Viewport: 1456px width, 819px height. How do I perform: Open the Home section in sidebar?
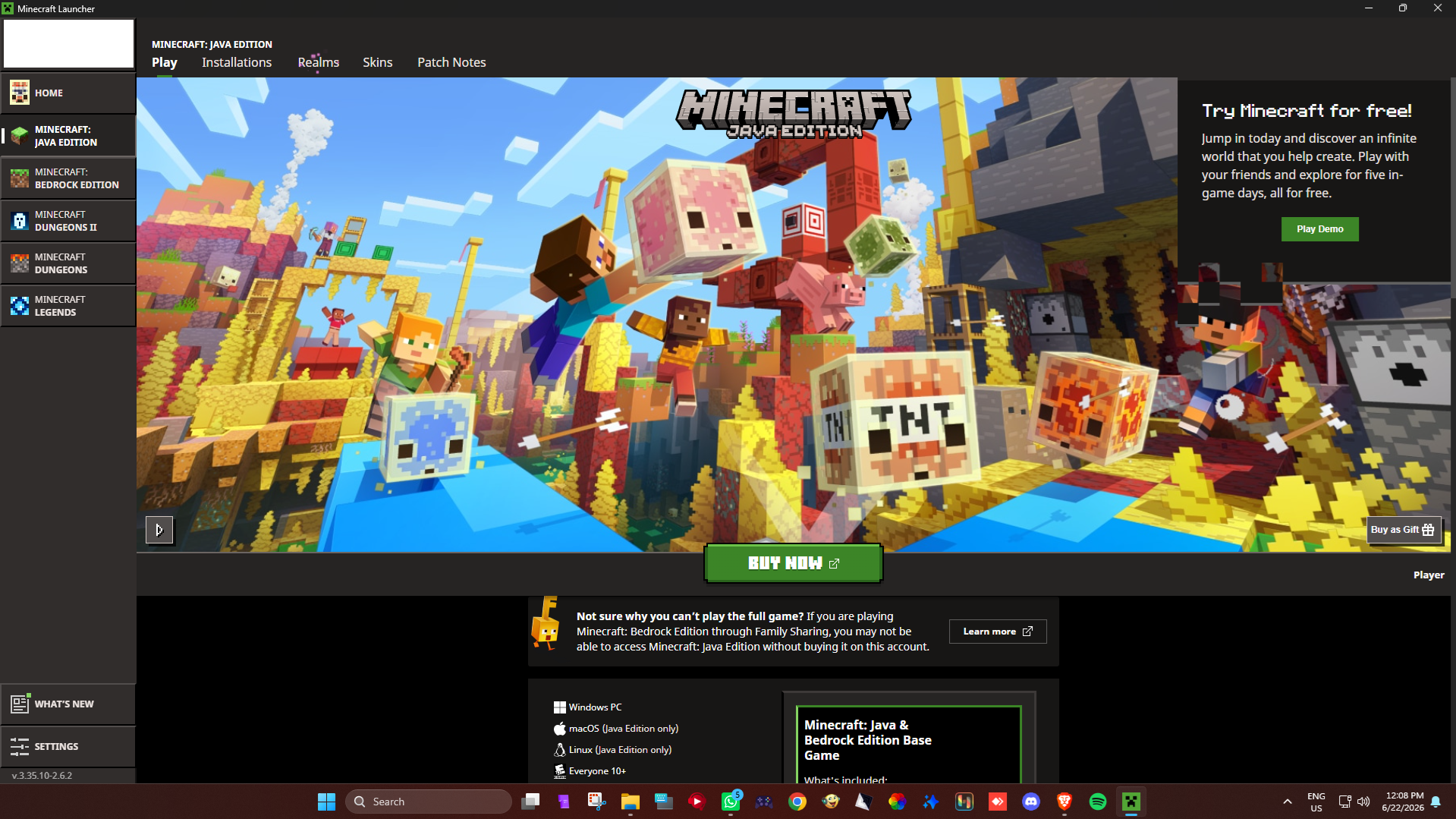(x=68, y=93)
